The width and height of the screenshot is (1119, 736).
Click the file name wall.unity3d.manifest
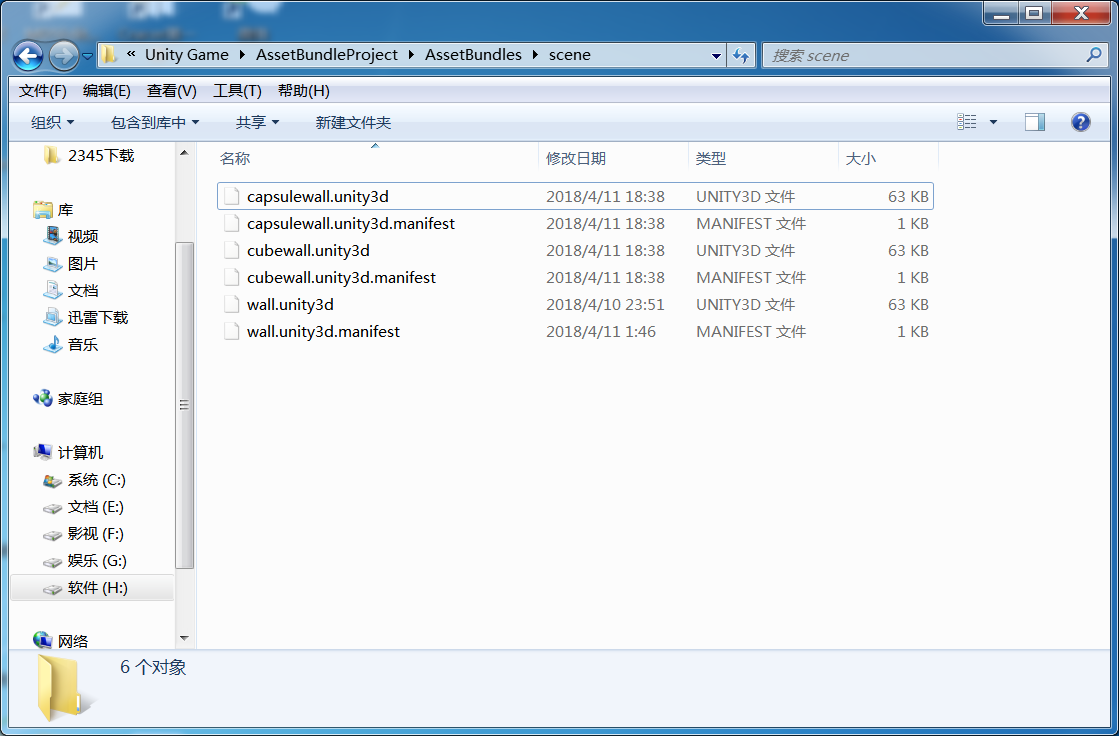pyautogui.click(x=323, y=332)
